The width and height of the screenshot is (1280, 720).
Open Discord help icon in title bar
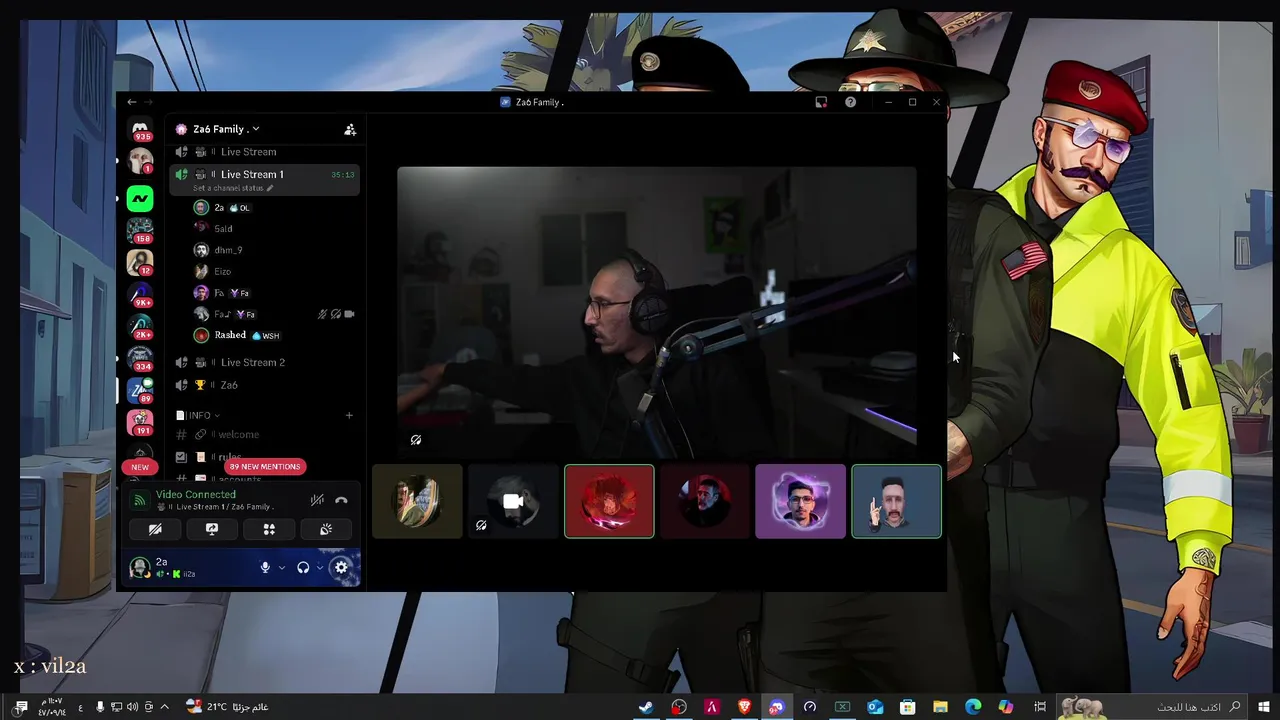click(x=850, y=102)
